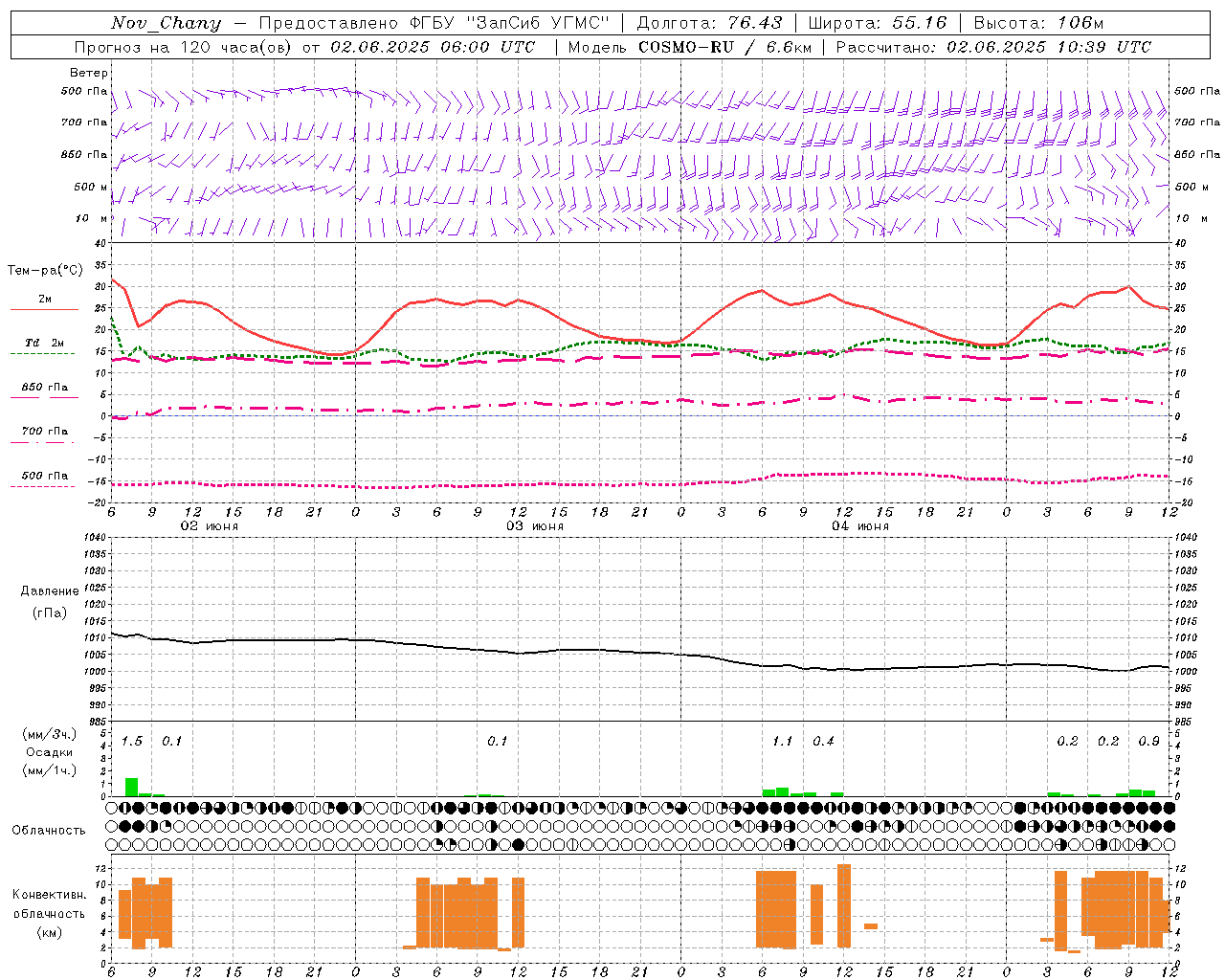
Task: Click the 'Осадки' precipitation label
Action: (x=50, y=752)
